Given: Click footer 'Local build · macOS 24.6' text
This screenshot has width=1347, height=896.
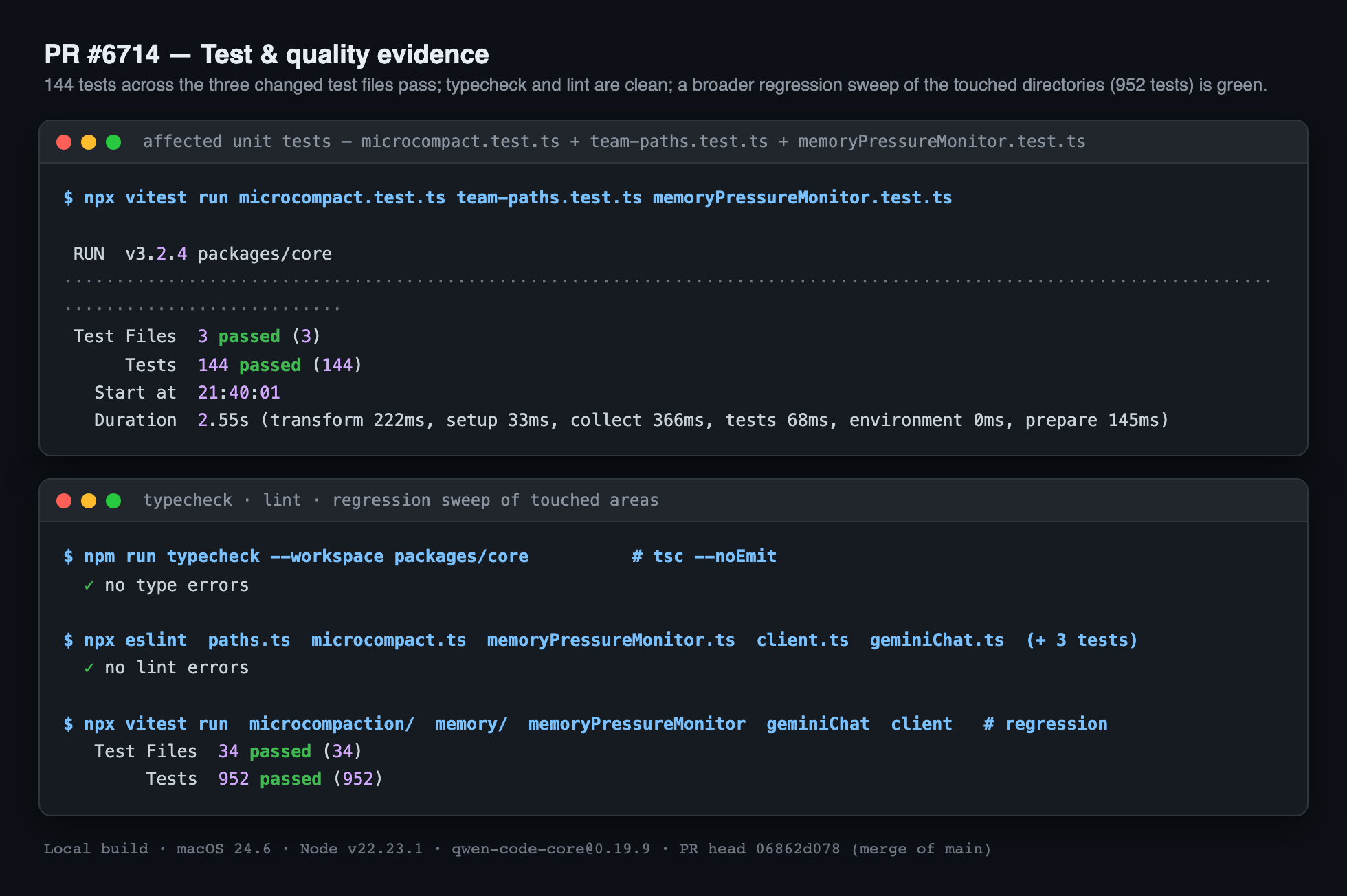Looking at the screenshot, I should pos(157,849).
